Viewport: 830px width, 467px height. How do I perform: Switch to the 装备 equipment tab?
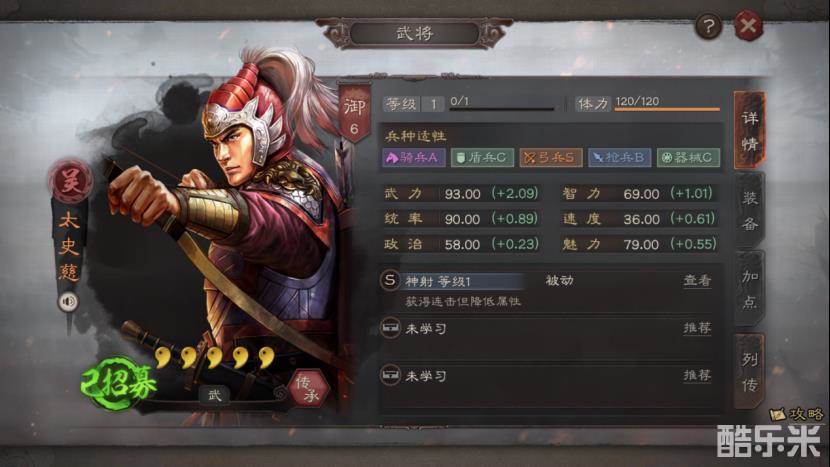[750, 211]
